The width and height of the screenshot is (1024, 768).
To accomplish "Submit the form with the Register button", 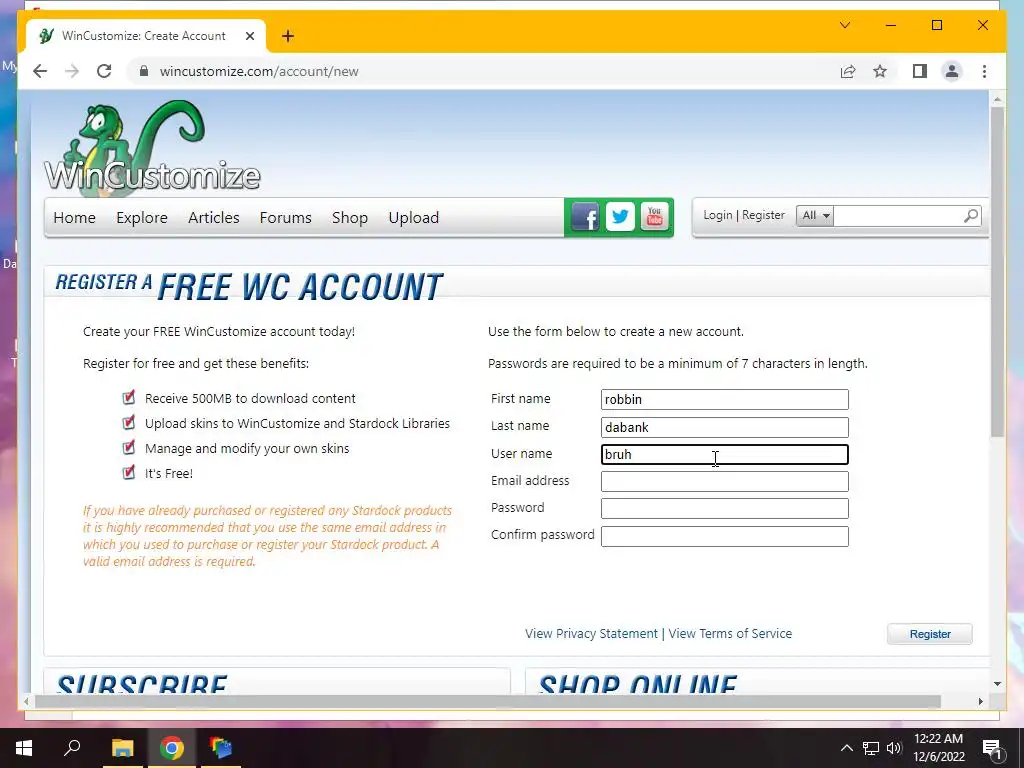I will 930,633.
